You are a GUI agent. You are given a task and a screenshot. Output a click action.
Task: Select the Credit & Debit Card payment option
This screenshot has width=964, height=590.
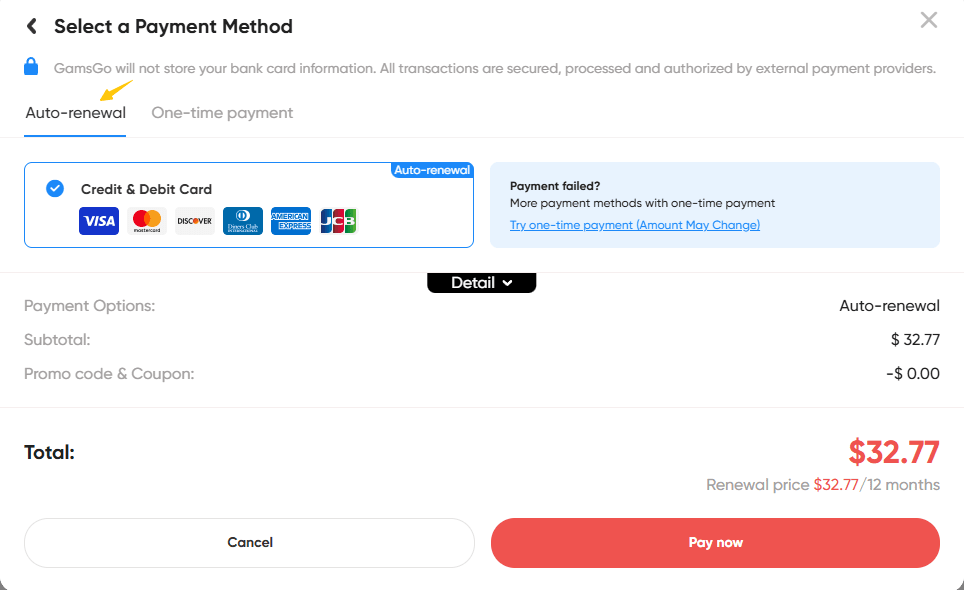pyautogui.click(x=249, y=205)
